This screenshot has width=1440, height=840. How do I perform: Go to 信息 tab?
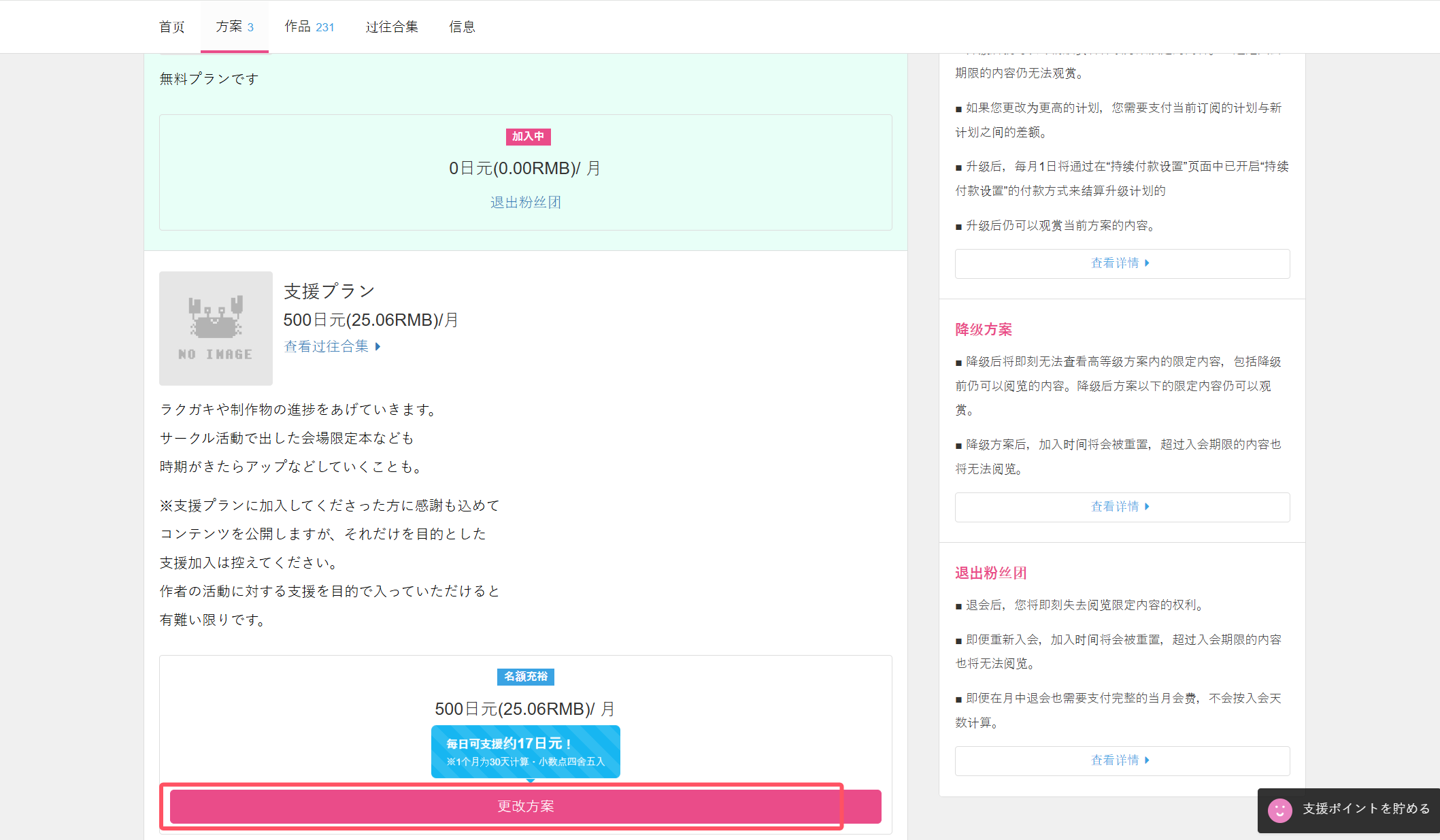coord(462,27)
